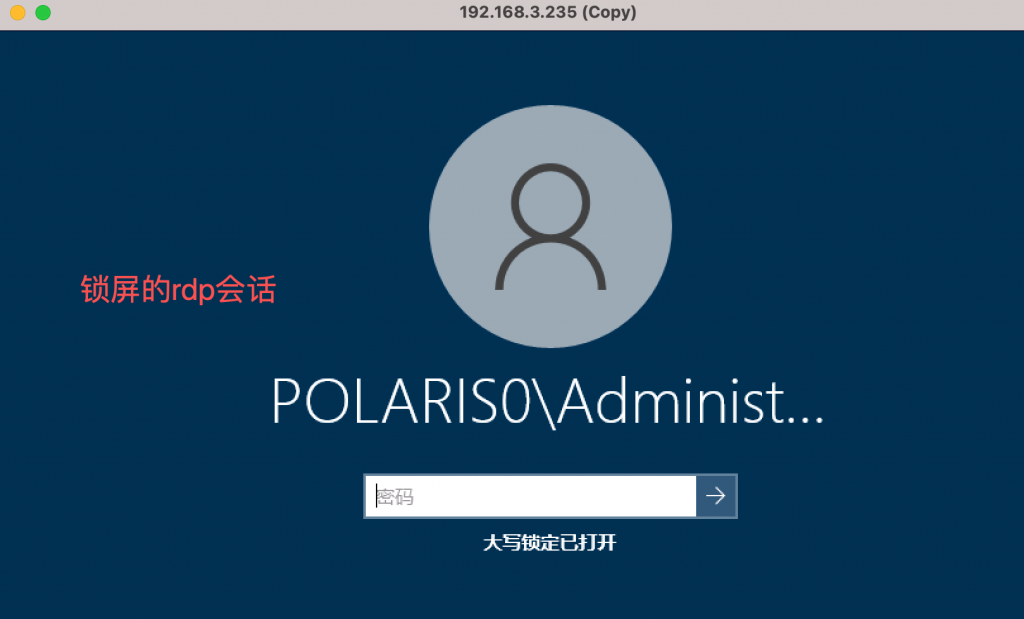This screenshot has height=619, width=1024.
Task: Click the user silhouette avatar icon
Action: pos(551,227)
